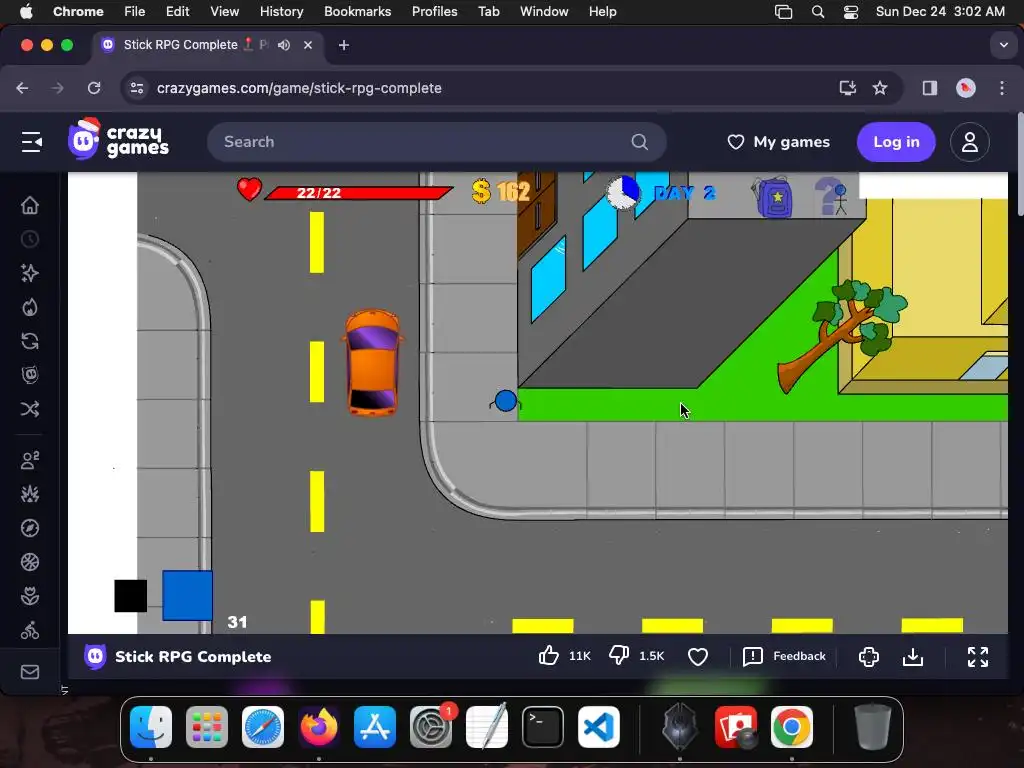Open My games favorites
1024x768 pixels.
[x=778, y=142]
